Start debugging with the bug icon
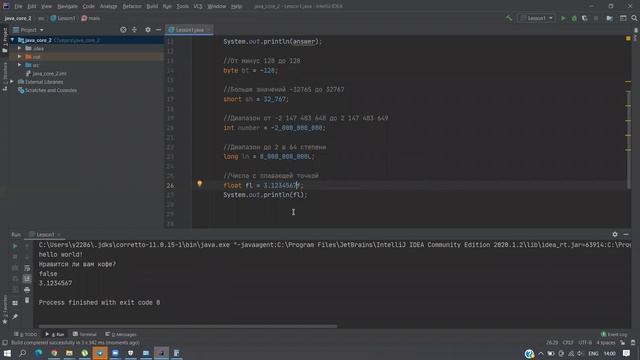Image resolution: width=640 pixels, height=360 pixels. [x=574, y=18]
